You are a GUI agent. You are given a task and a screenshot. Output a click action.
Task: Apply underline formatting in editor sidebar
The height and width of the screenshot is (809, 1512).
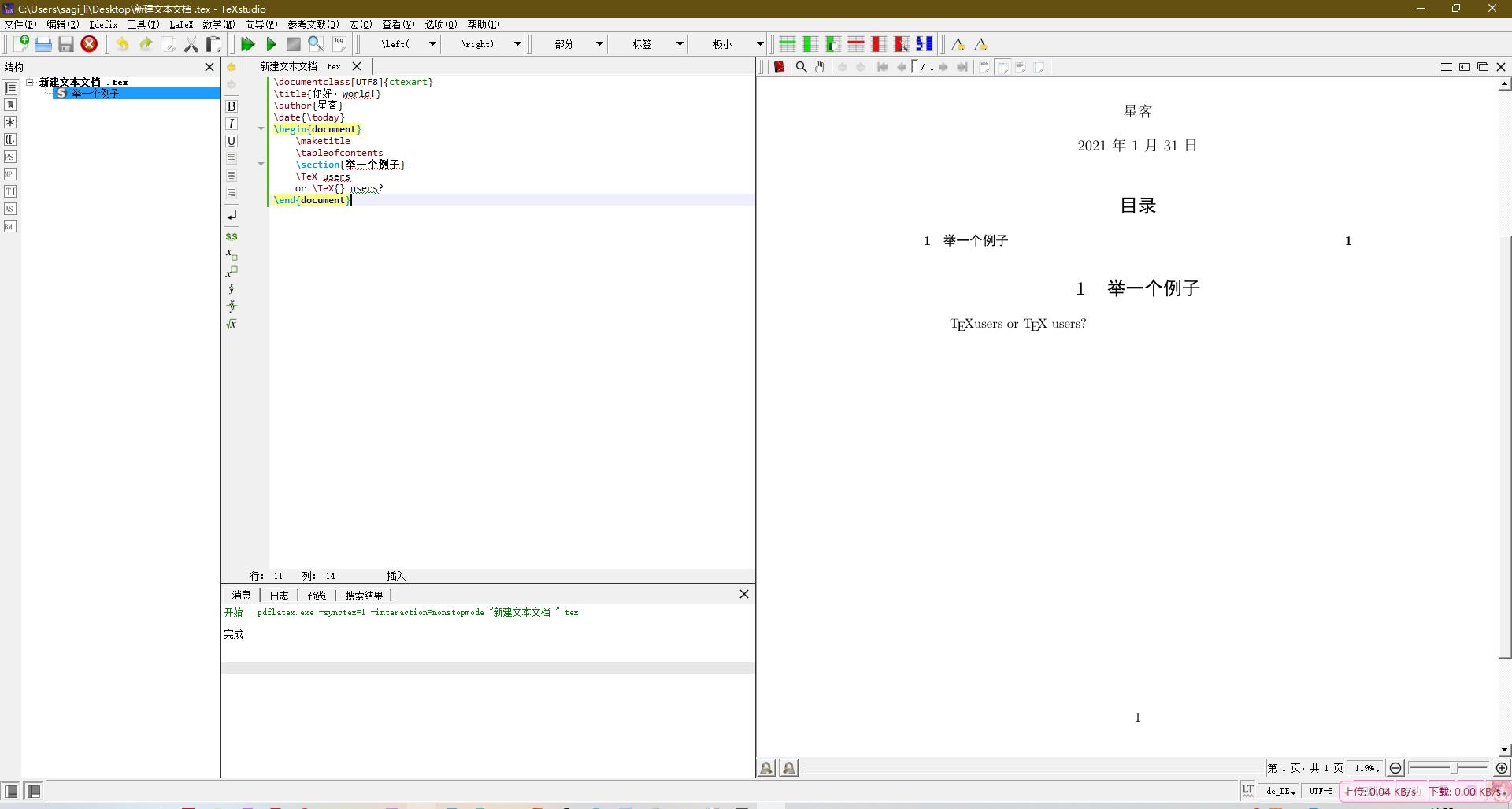[x=232, y=141]
